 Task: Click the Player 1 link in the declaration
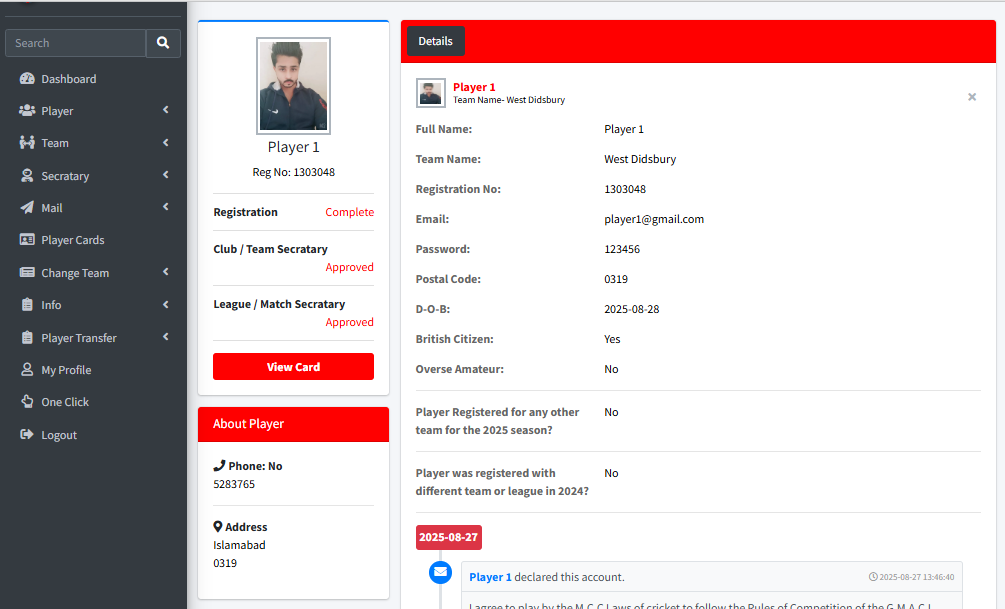point(489,576)
